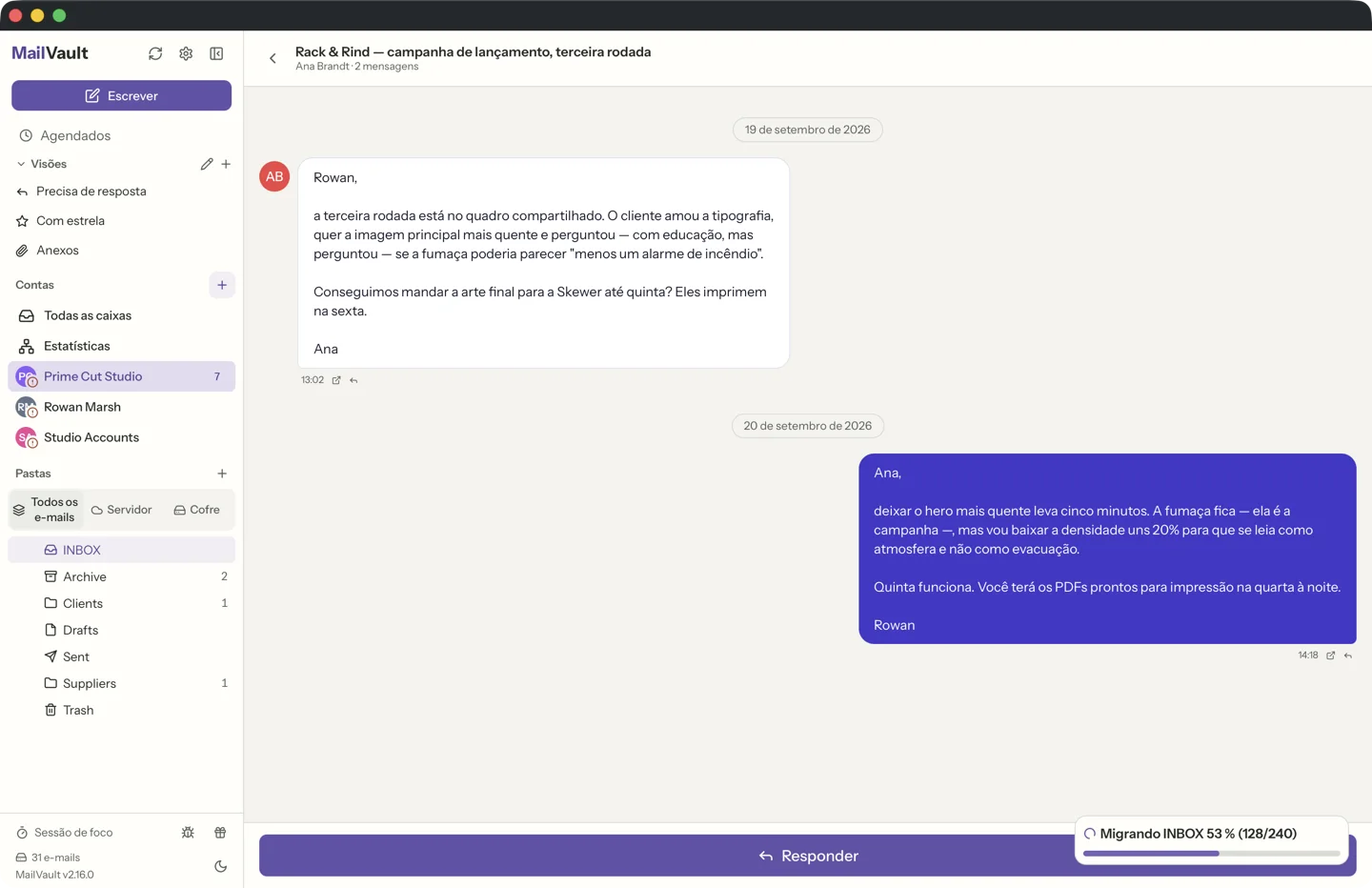Image resolution: width=1372 pixels, height=888 pixels.
Task: Reply to Ana's 13:02 message icon
Action: click(353, 380)
